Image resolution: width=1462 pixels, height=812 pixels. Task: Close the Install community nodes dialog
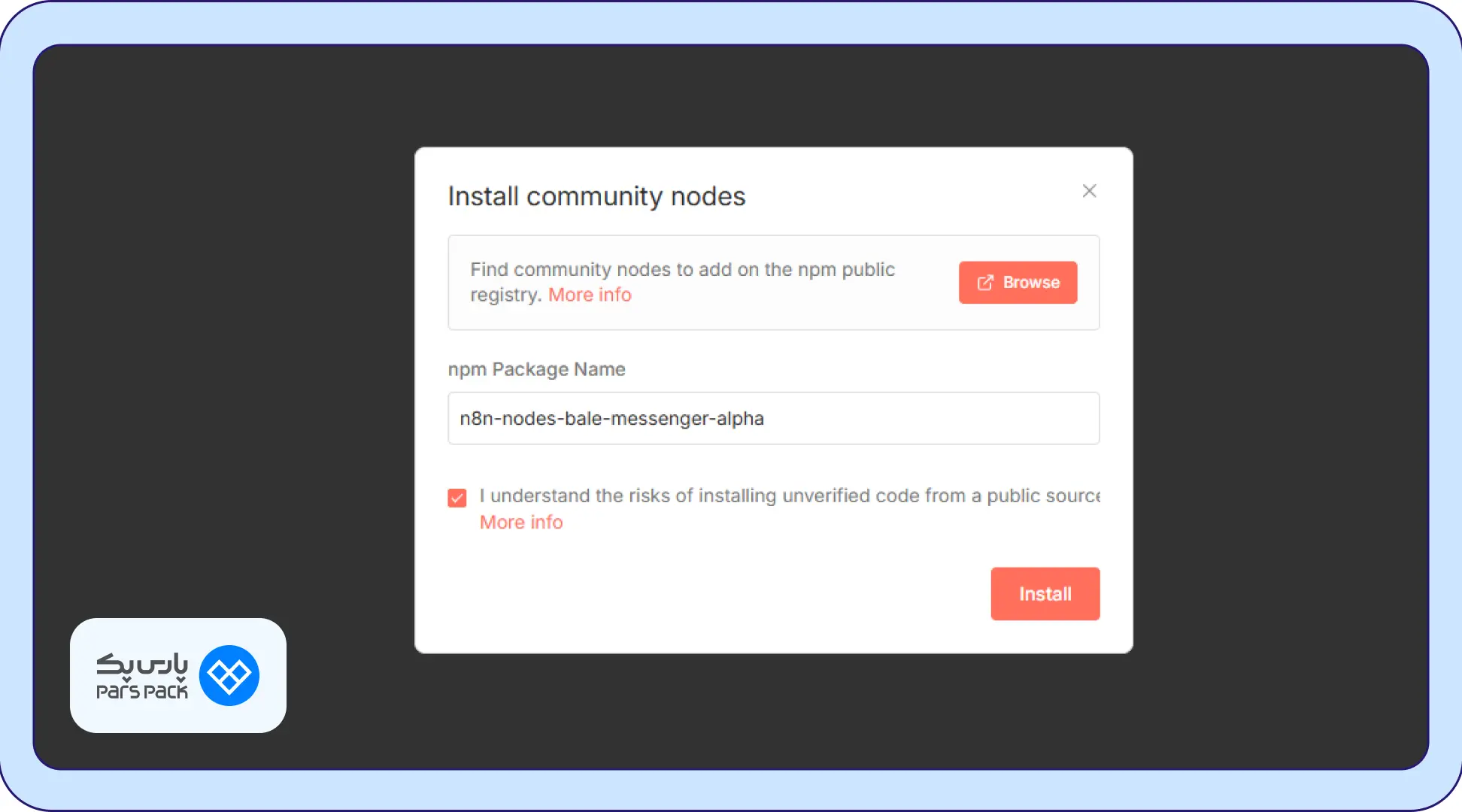pyautogui.click(x=1089, y=191)
